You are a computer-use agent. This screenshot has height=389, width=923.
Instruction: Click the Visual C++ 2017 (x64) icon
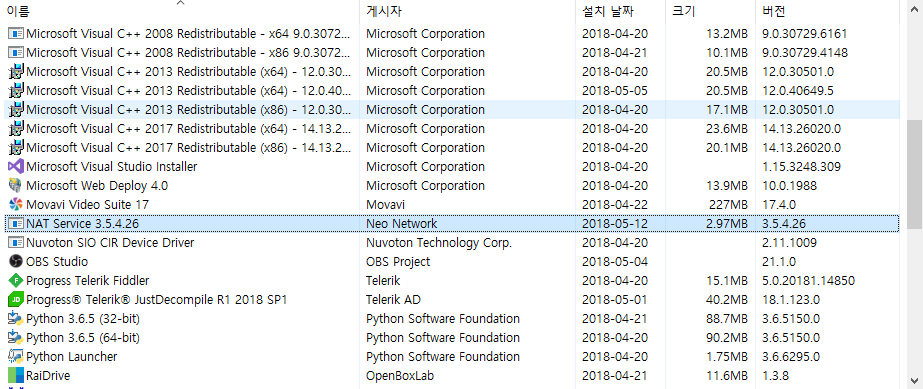click(16, 128)
